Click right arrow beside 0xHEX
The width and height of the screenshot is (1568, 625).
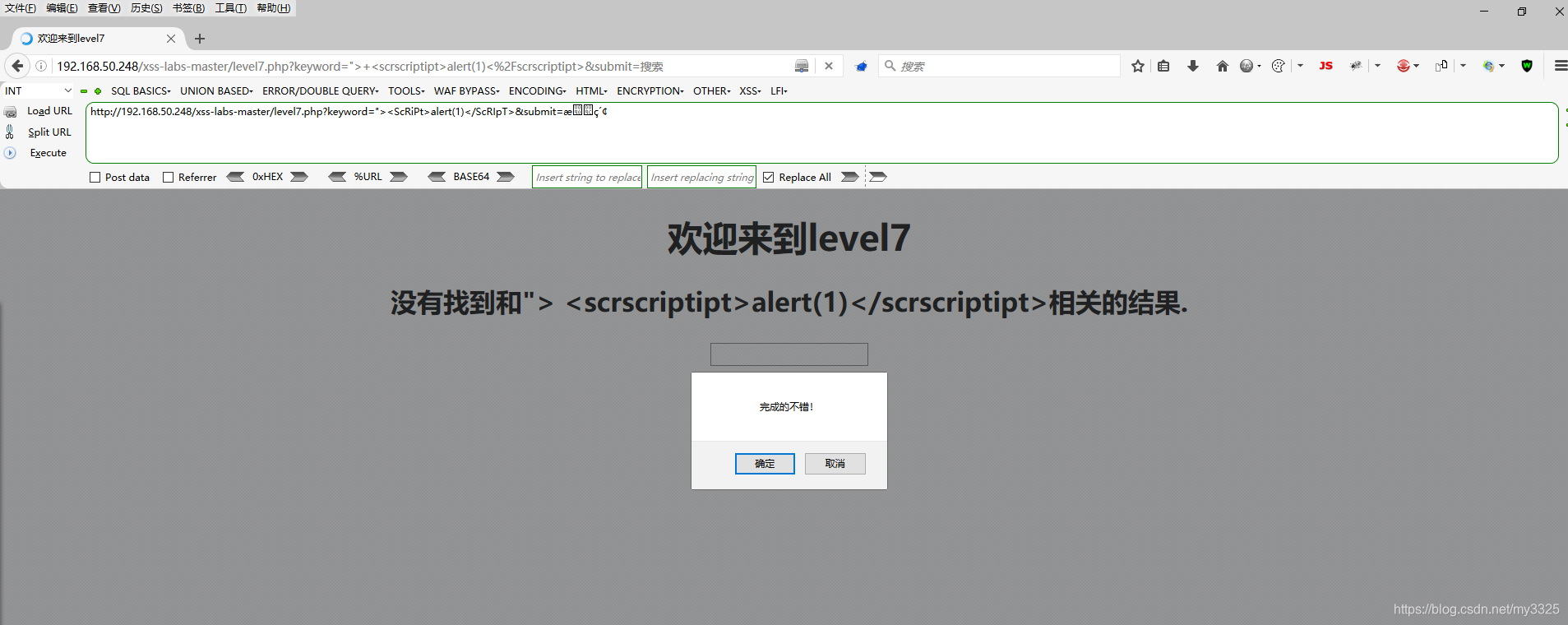tap(299, 177)
